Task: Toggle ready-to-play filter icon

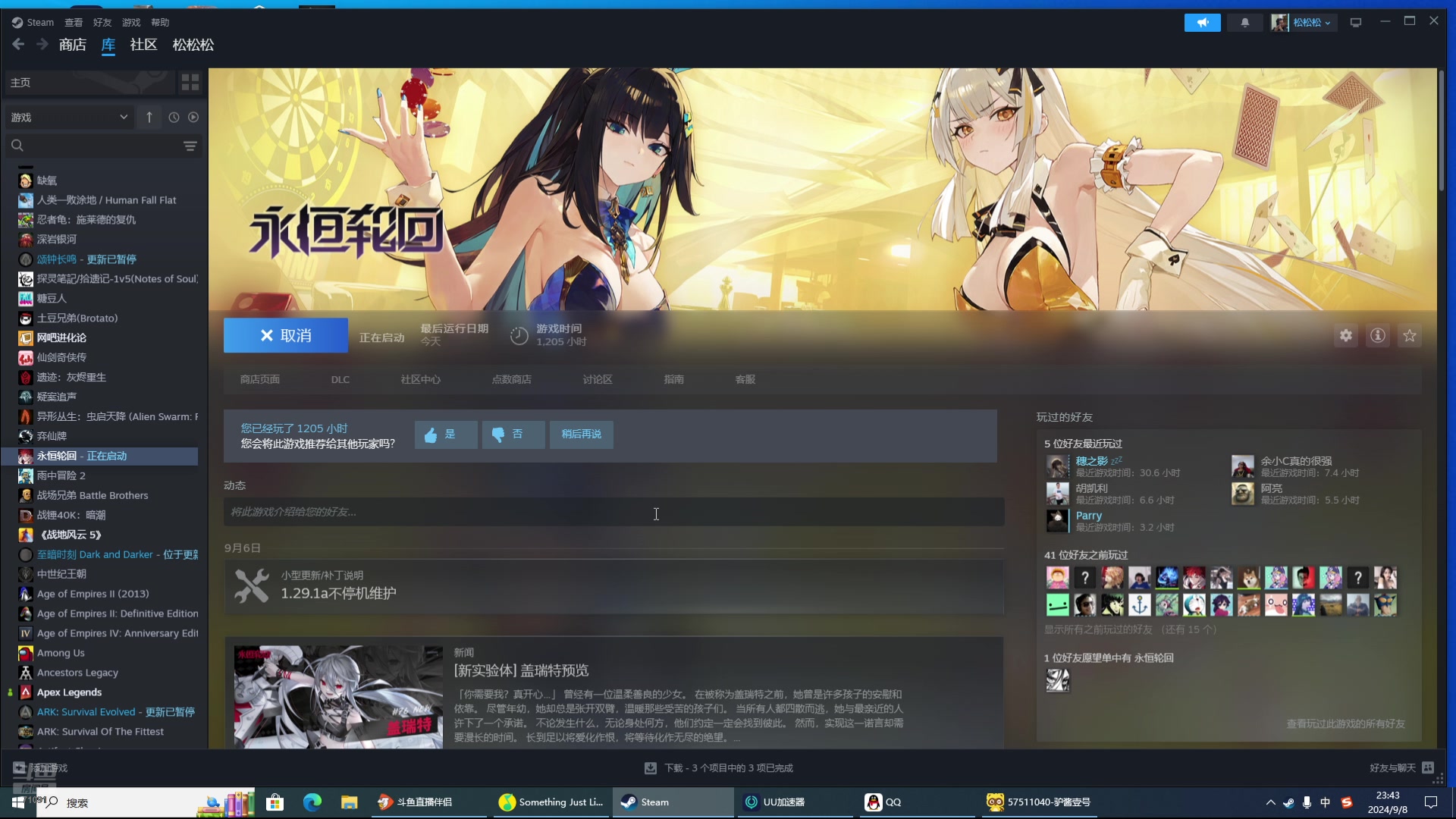Action: [193, 118]
